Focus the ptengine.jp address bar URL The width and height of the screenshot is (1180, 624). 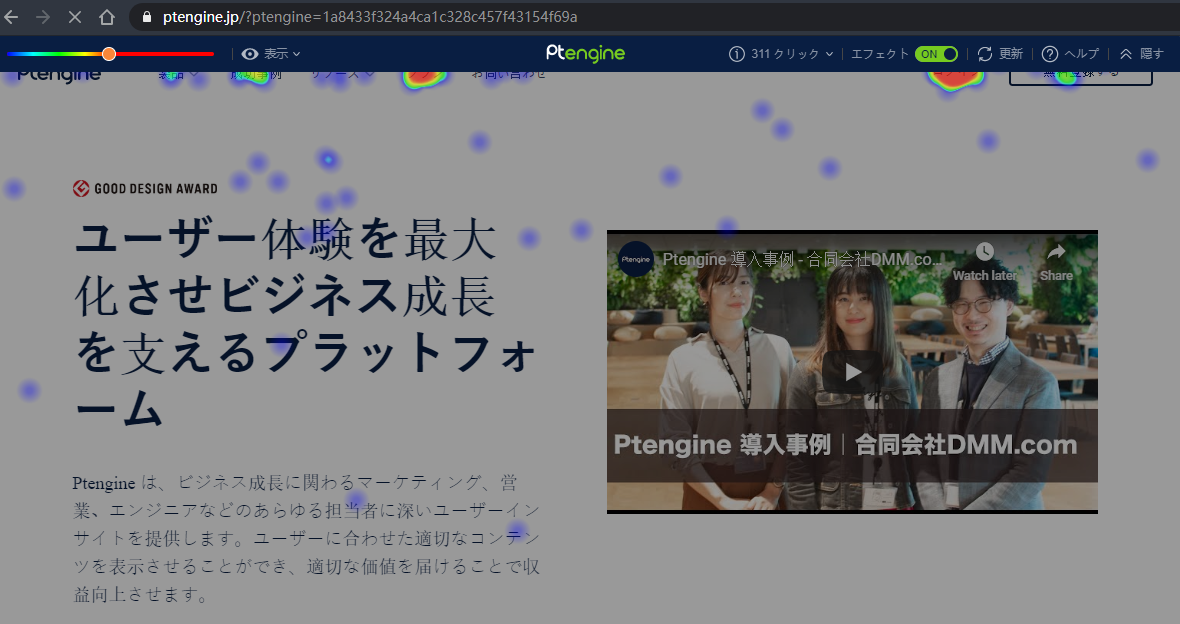370,17
